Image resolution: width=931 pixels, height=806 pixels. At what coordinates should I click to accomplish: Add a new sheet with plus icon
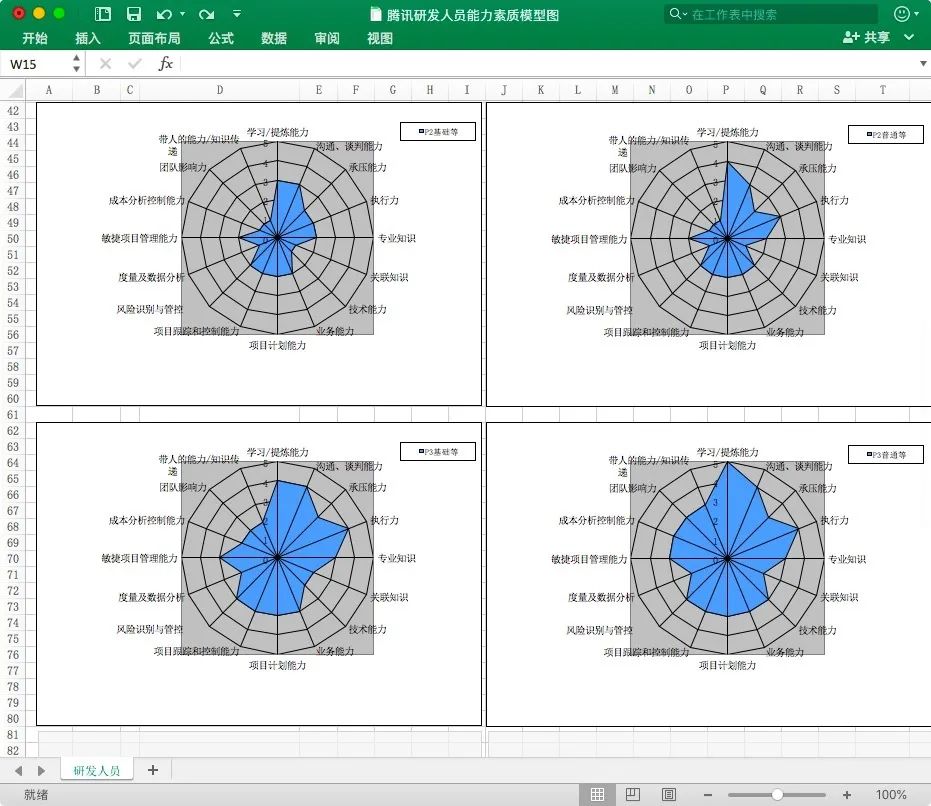click(153, 770)
